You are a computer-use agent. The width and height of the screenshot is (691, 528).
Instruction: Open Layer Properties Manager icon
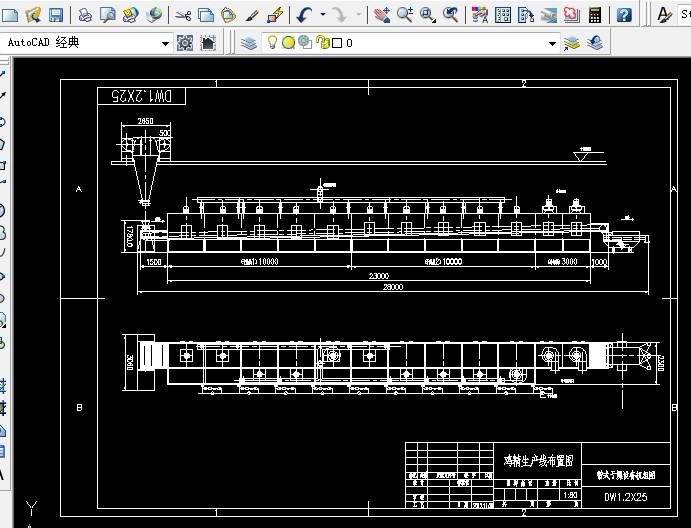click(249, 43)
